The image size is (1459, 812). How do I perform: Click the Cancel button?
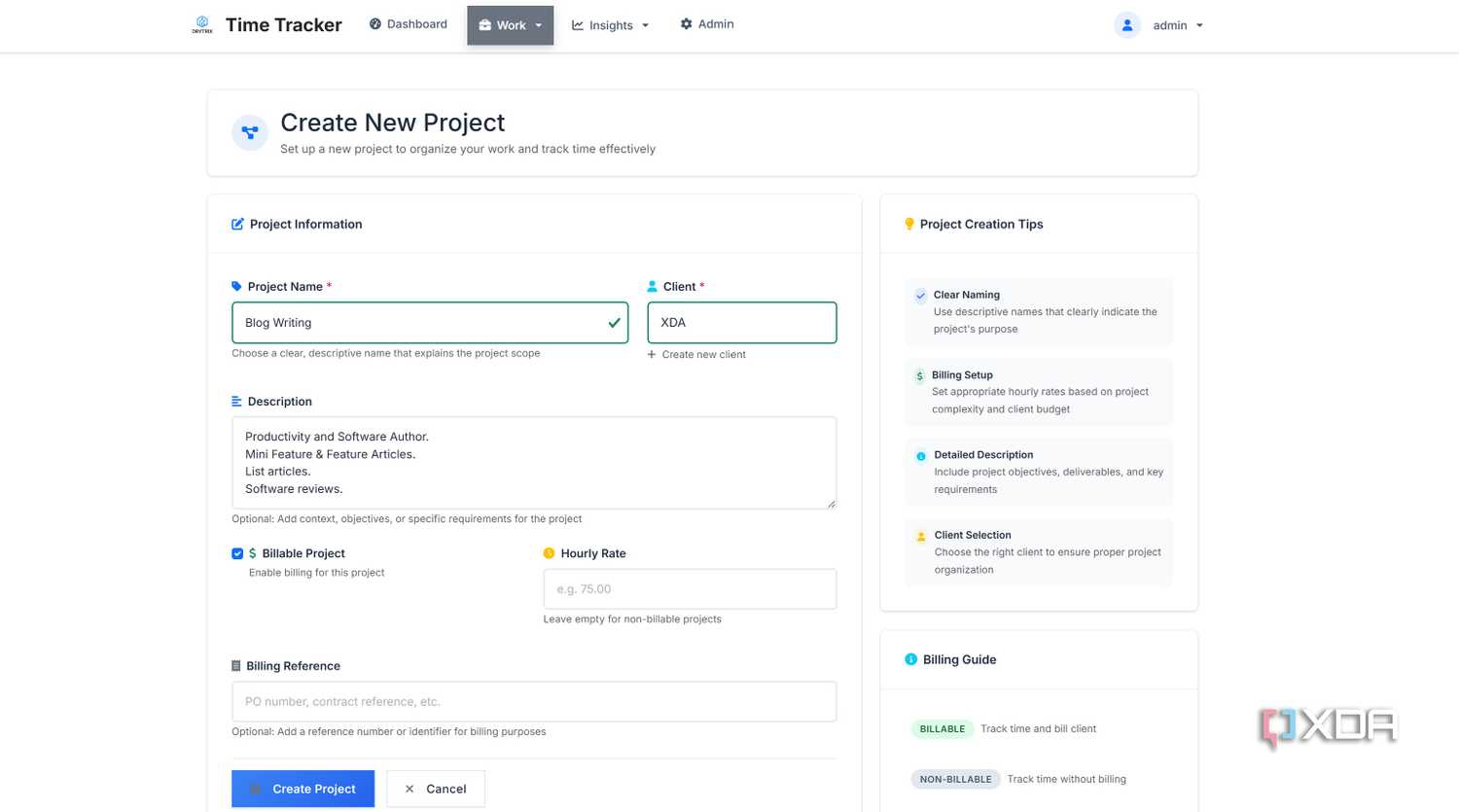435,789
